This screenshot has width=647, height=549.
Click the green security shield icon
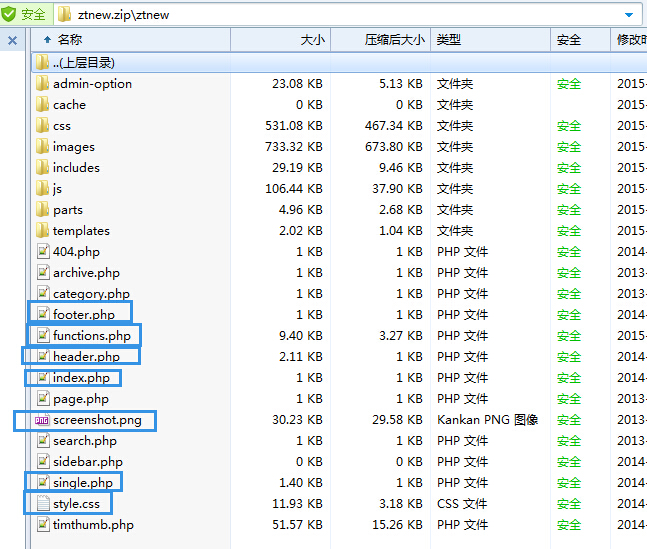click(x=11, y=14)
